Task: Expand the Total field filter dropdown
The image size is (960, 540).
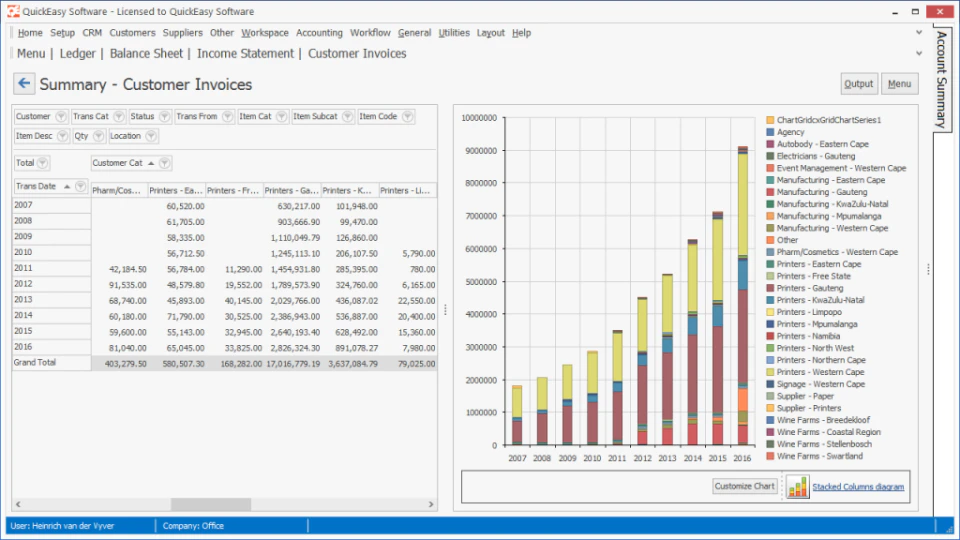Action: [42, 163]
